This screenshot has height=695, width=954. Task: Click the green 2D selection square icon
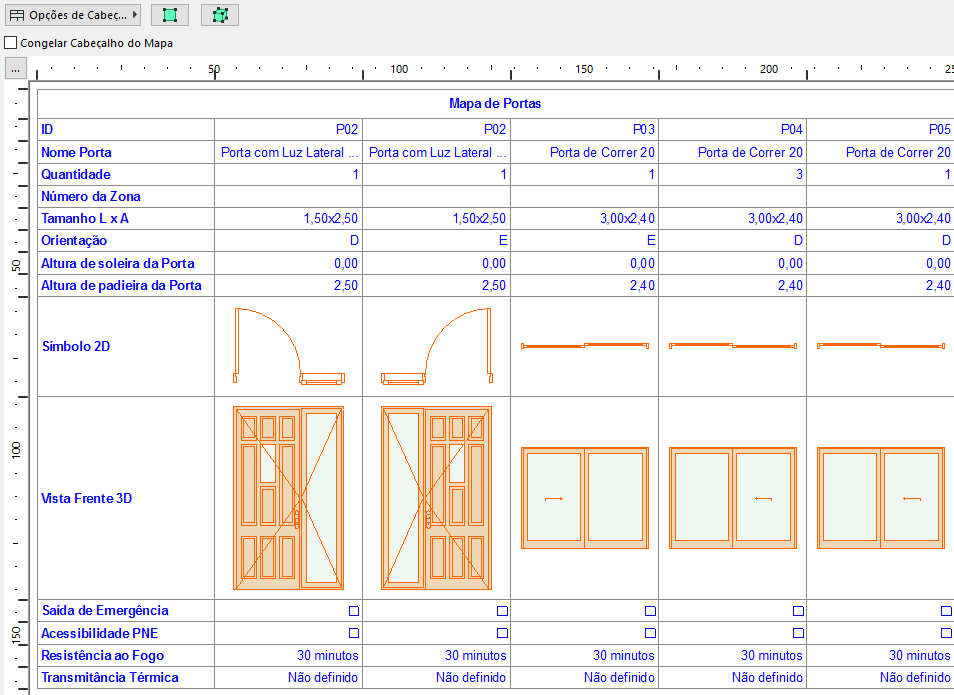pyautogui.click(x=170, y=14)
